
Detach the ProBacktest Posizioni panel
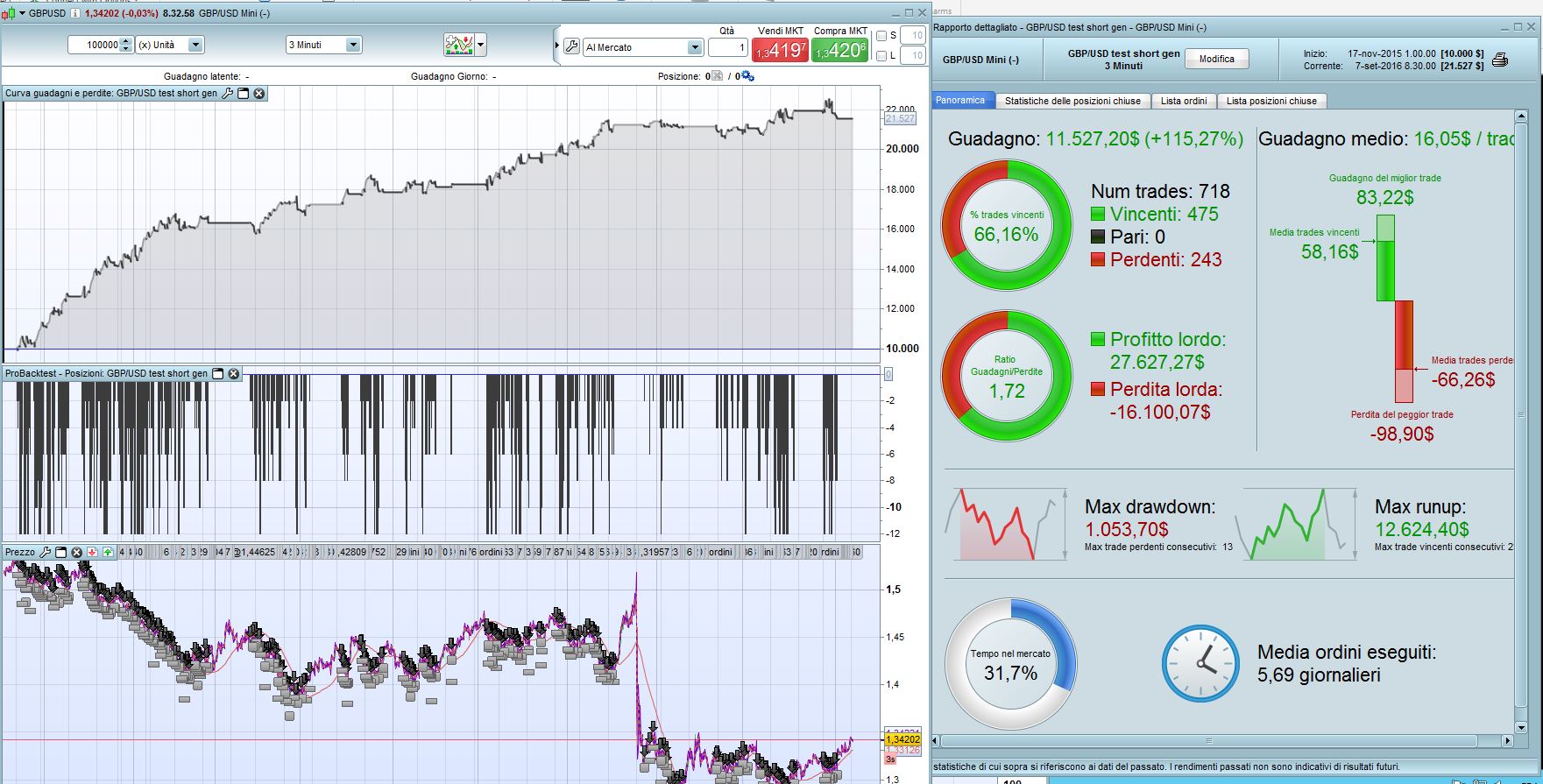(218, 373)
